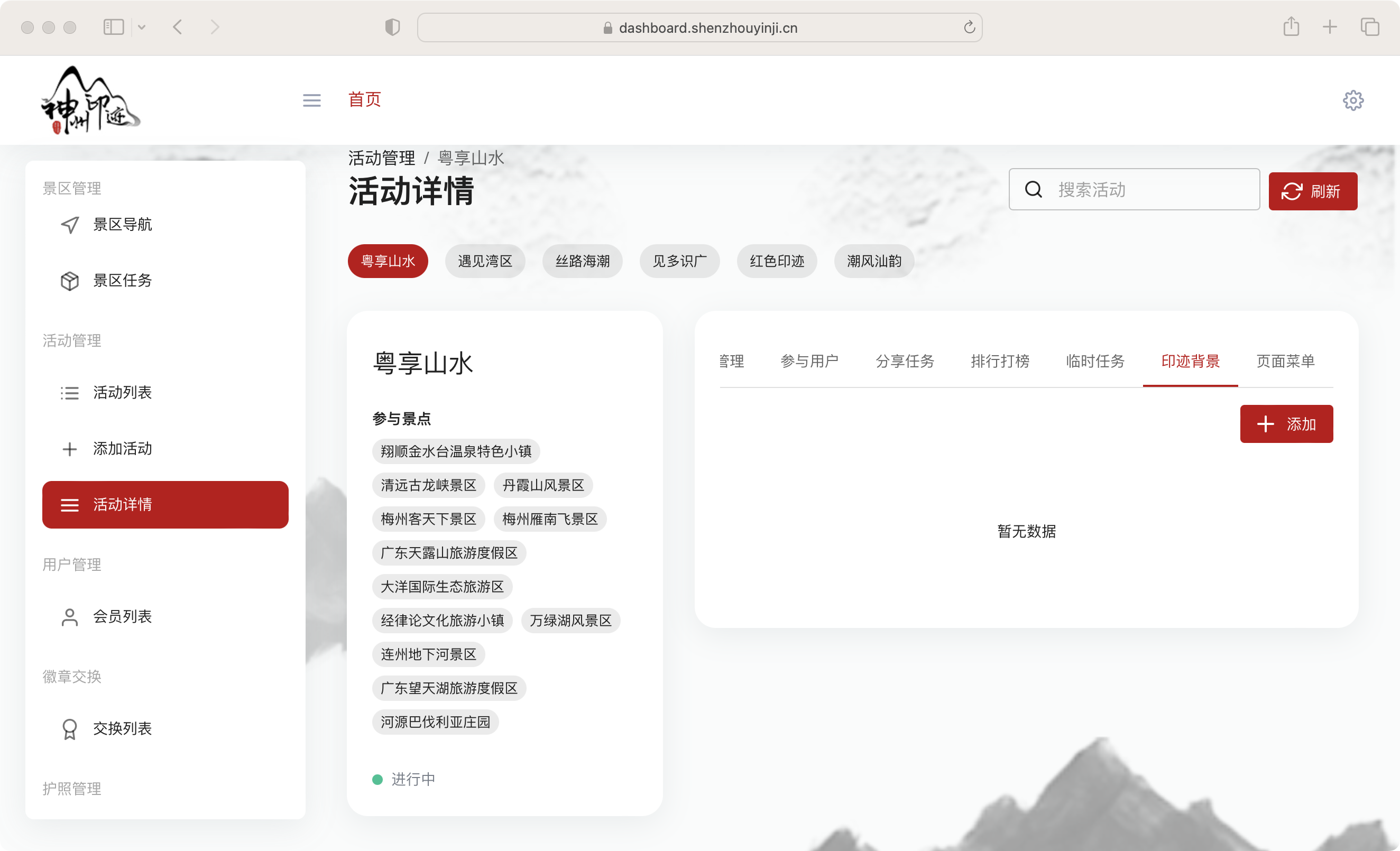
Task: Open the 页面菜单 tab
Action: point(1285,362)
